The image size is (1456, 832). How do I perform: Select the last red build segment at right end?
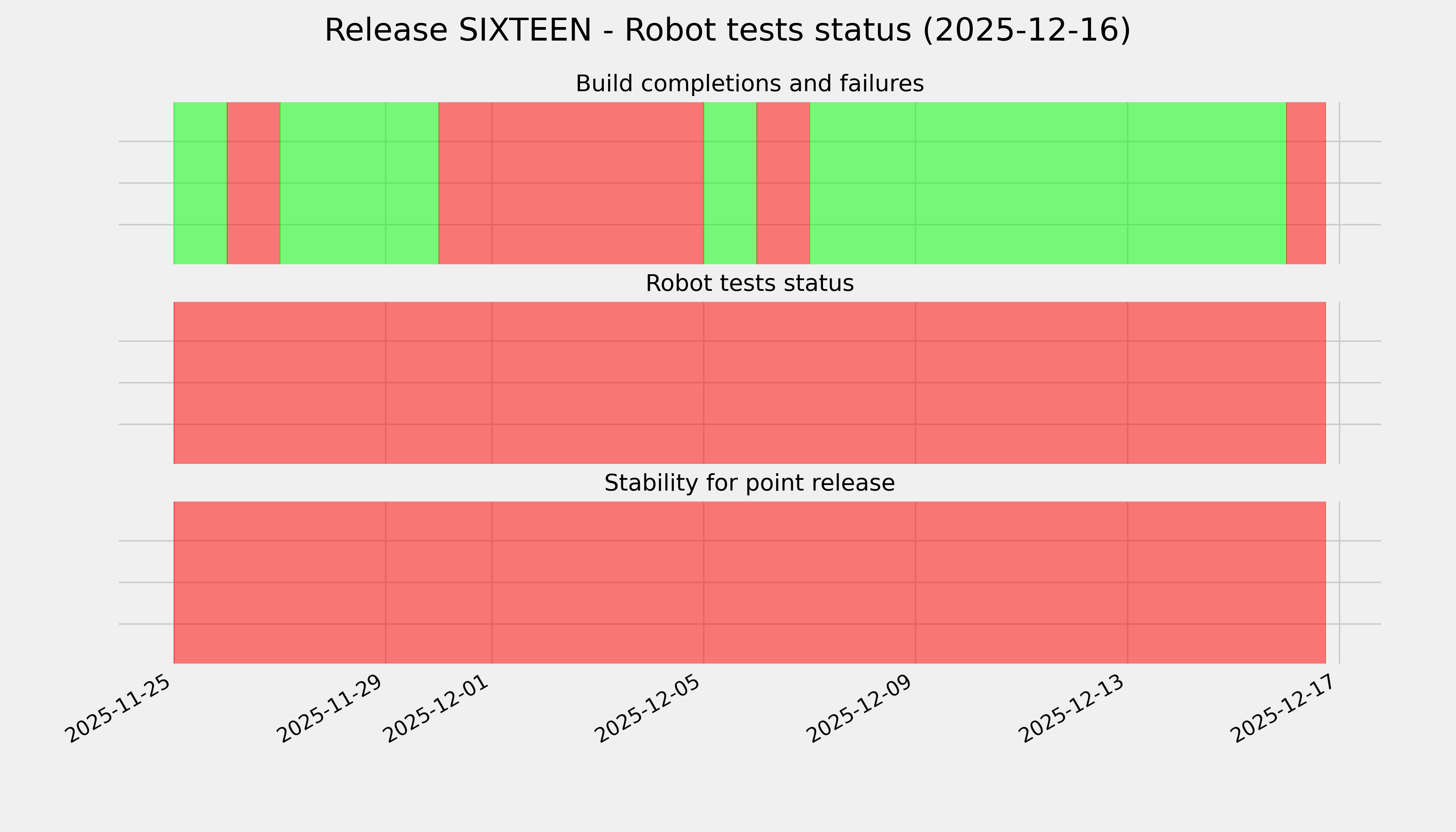click(1306, 183)
